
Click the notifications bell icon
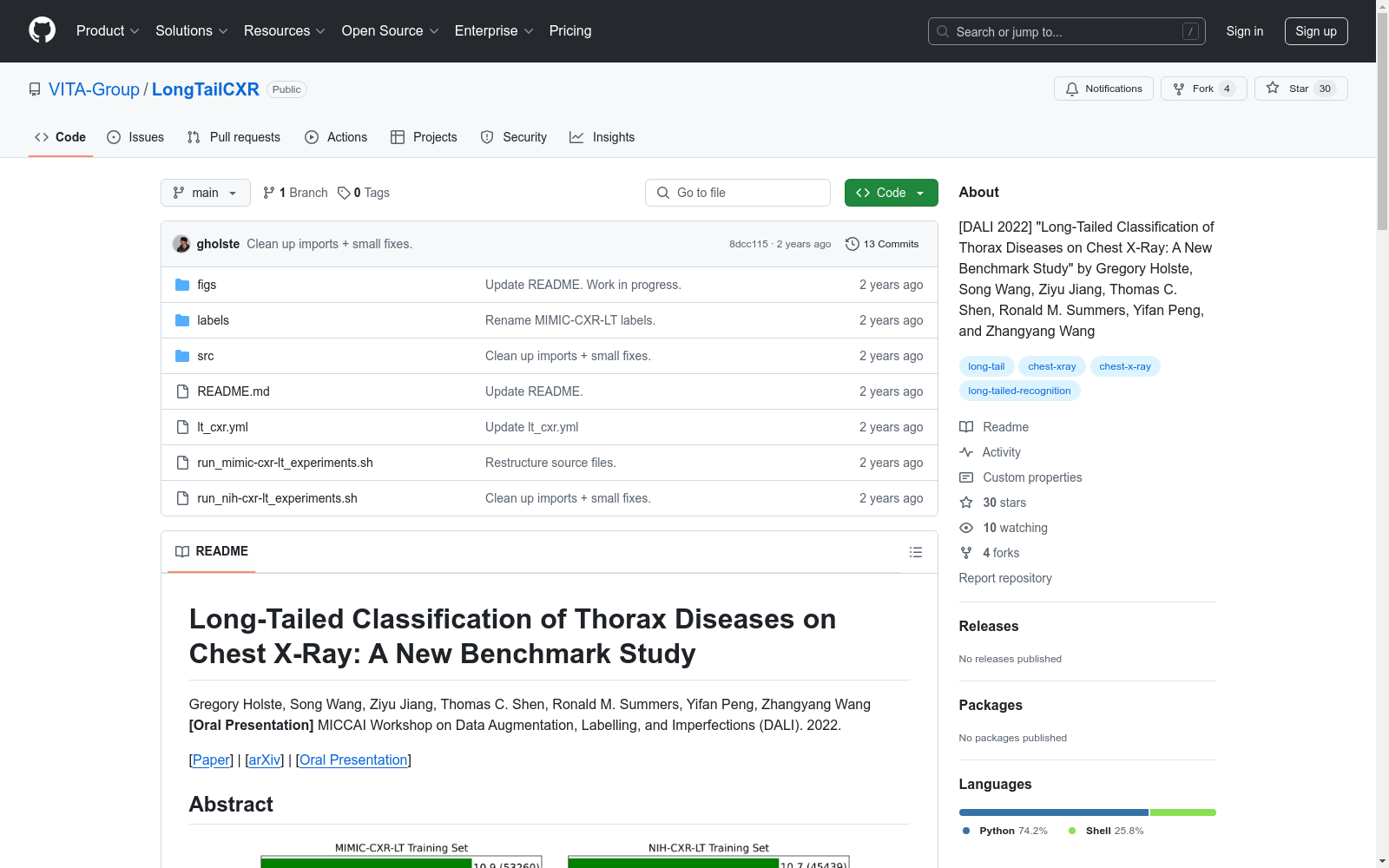(1072, 89)
